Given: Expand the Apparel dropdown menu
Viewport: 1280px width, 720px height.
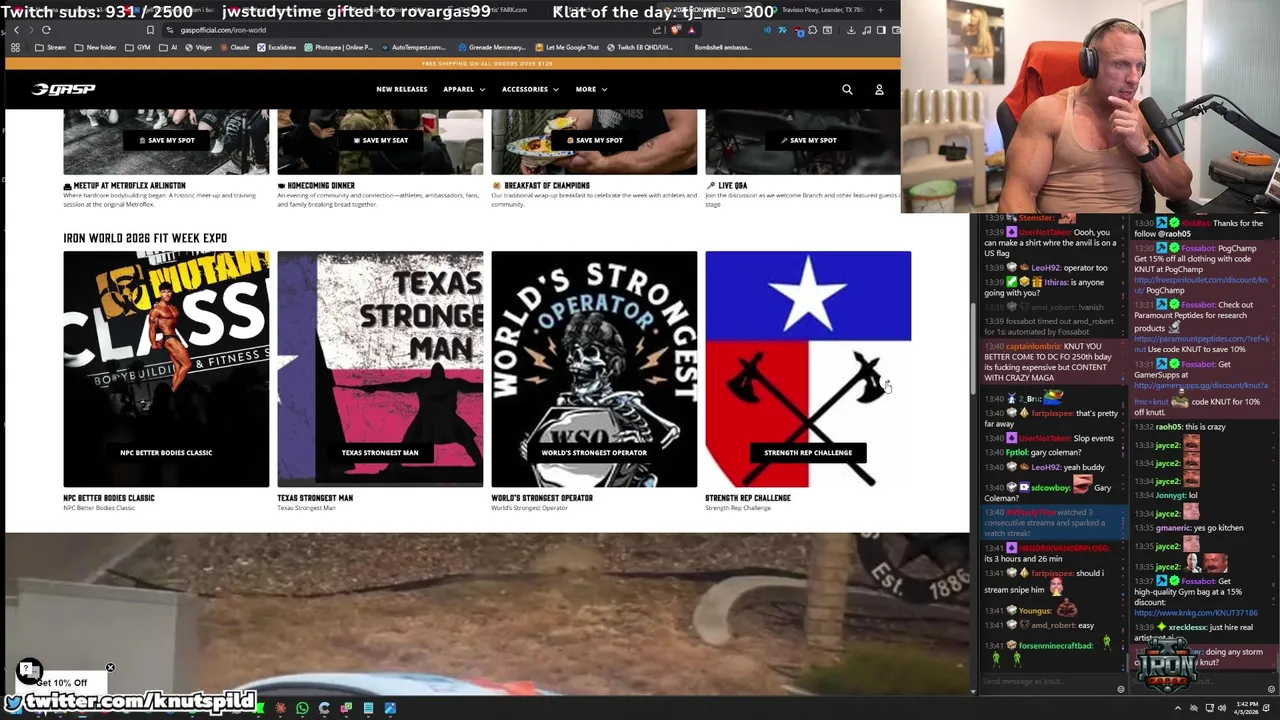Looking at the screenshot, I should coord(464,89).
